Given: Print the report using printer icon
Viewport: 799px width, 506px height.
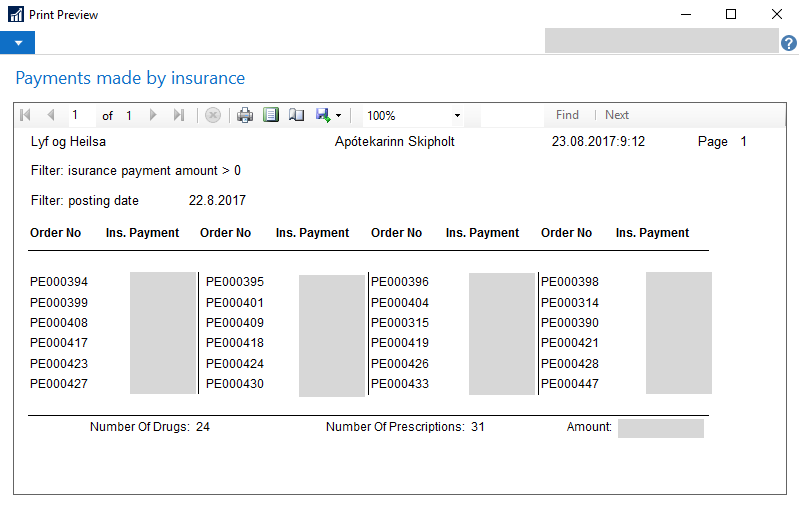Looking at the screenshot, I should 245,115.
